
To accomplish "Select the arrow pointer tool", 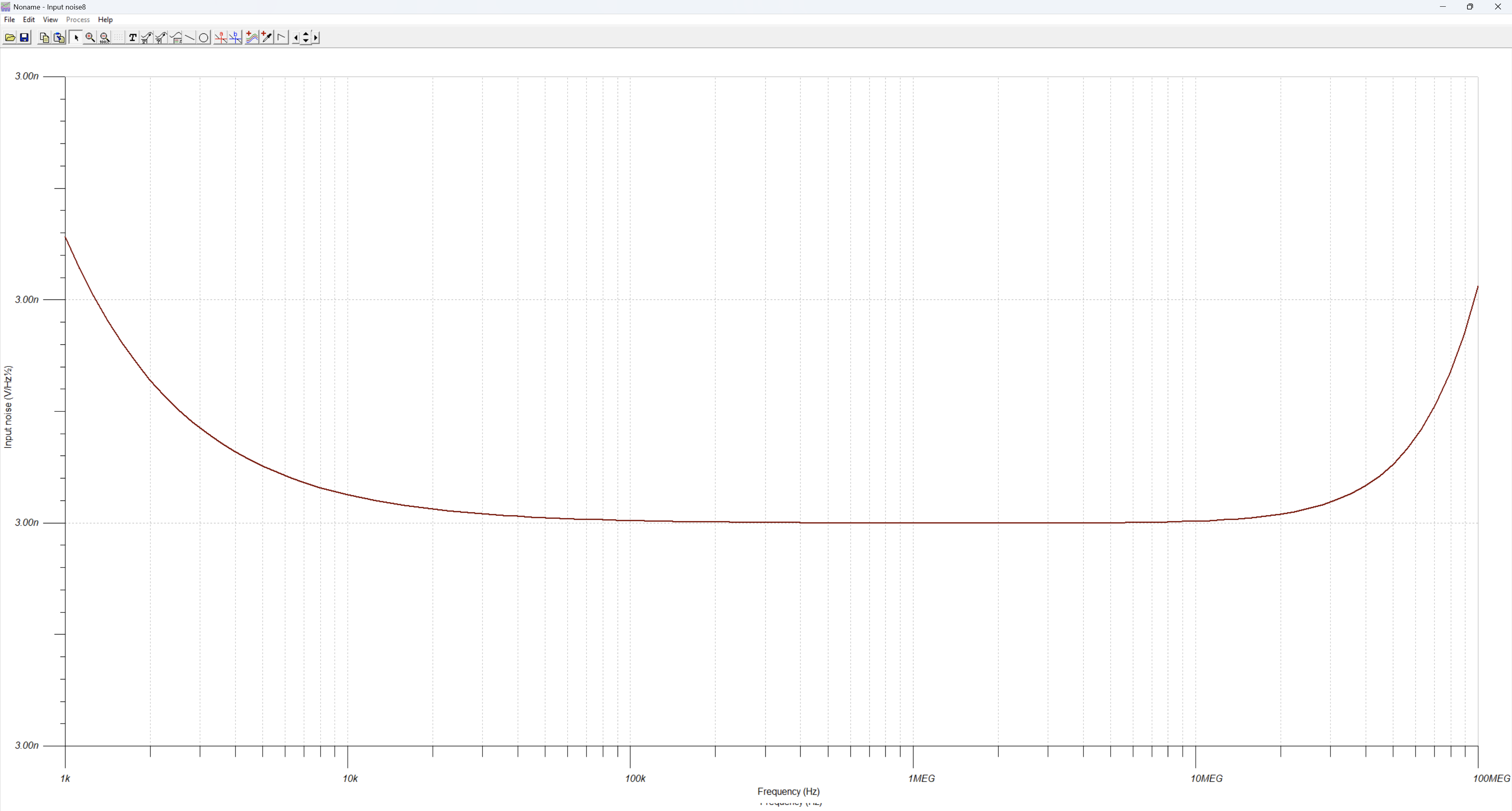I will (x=76, y=37).
